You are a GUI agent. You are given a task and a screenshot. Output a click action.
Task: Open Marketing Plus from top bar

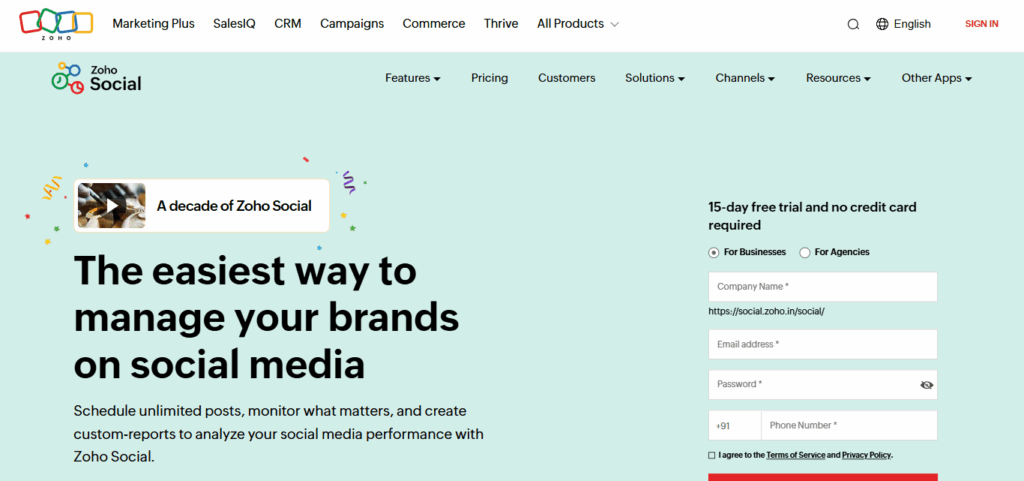coord(153,24)
